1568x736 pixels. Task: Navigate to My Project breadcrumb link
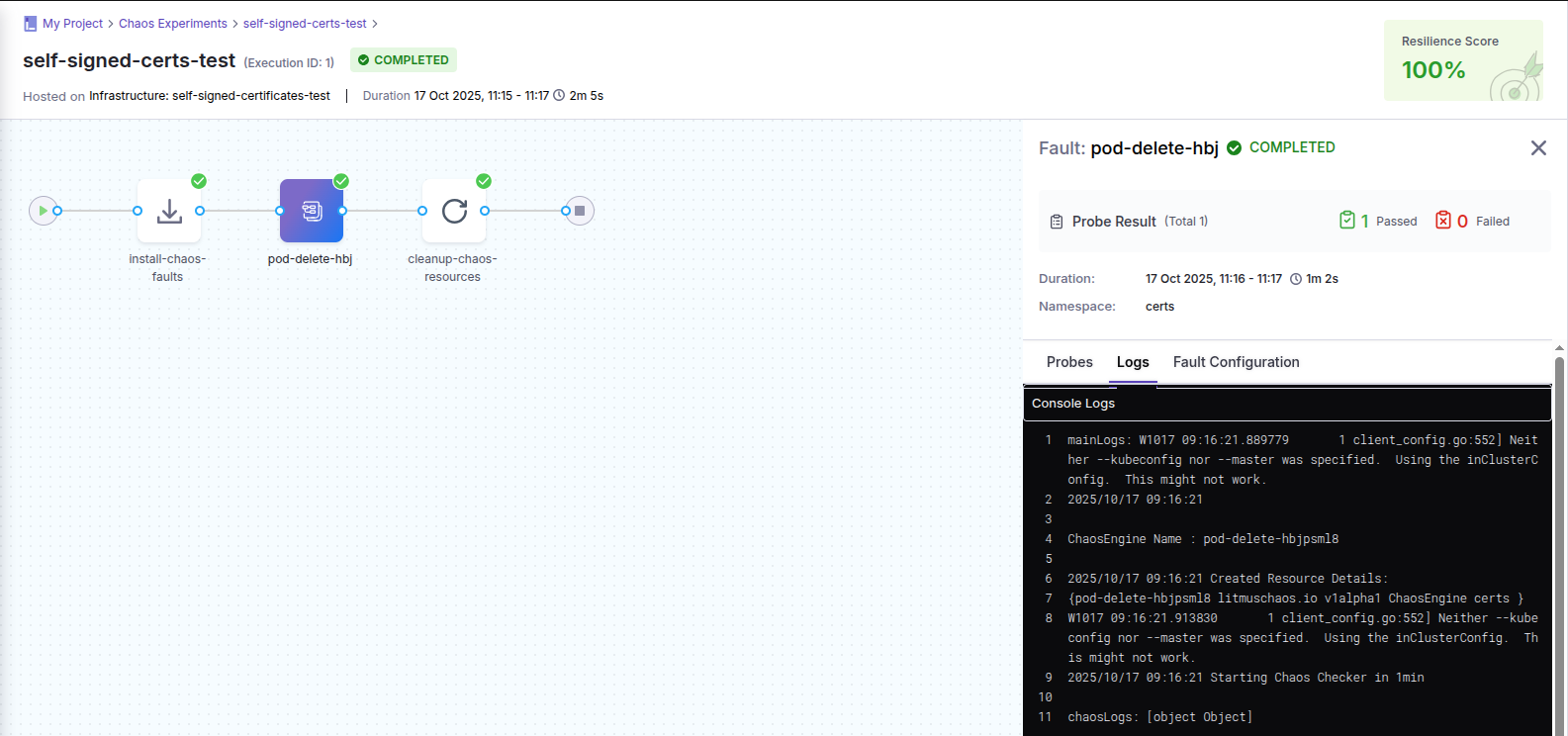click(x=72, y=24)
